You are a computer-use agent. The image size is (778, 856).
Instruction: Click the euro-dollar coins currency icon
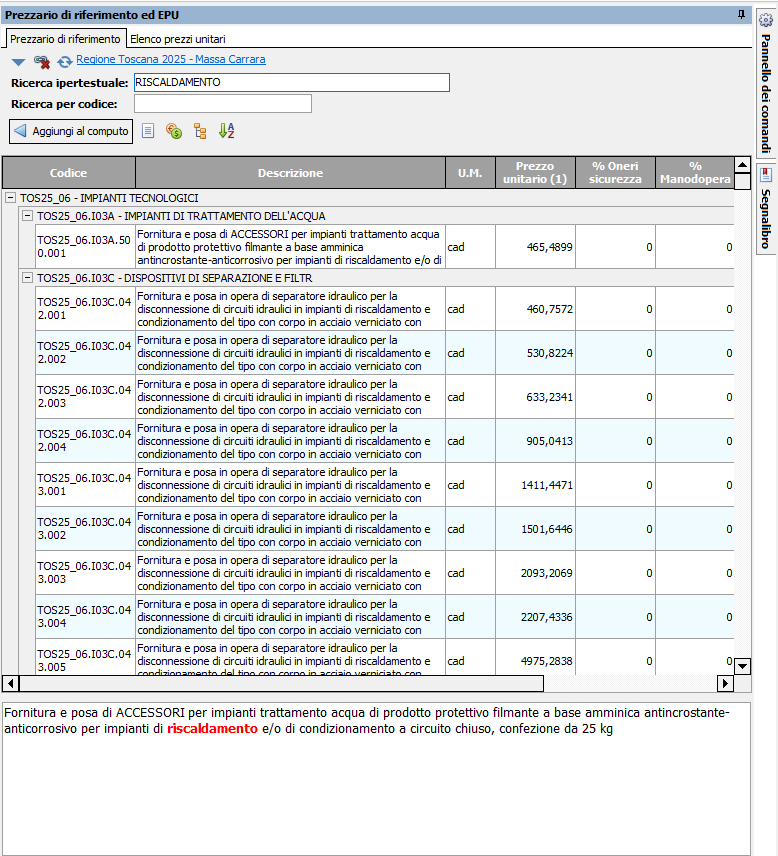pyautogui.click(x=173, y=131)
